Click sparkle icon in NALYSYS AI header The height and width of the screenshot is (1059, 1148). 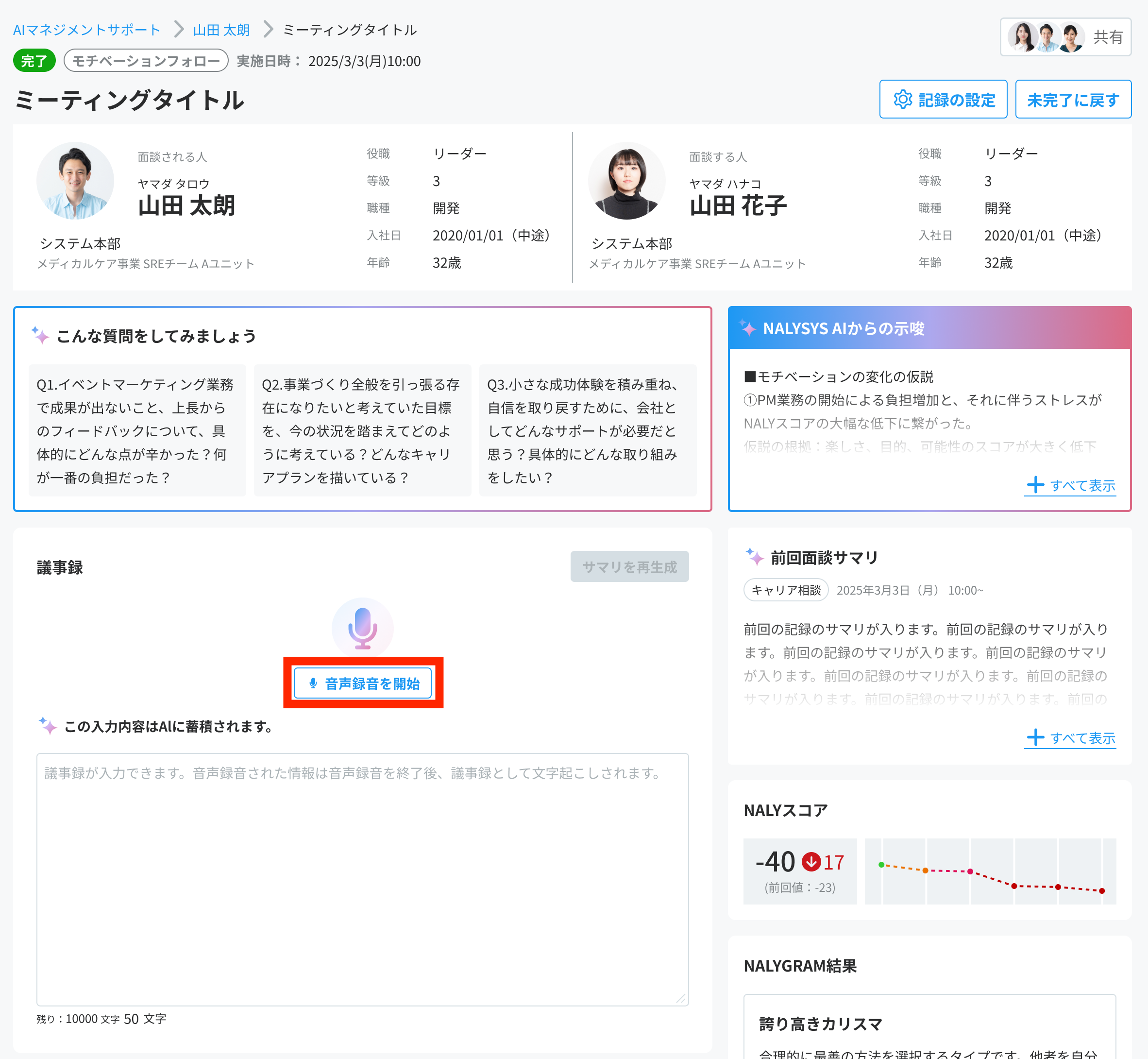[747, 328]
